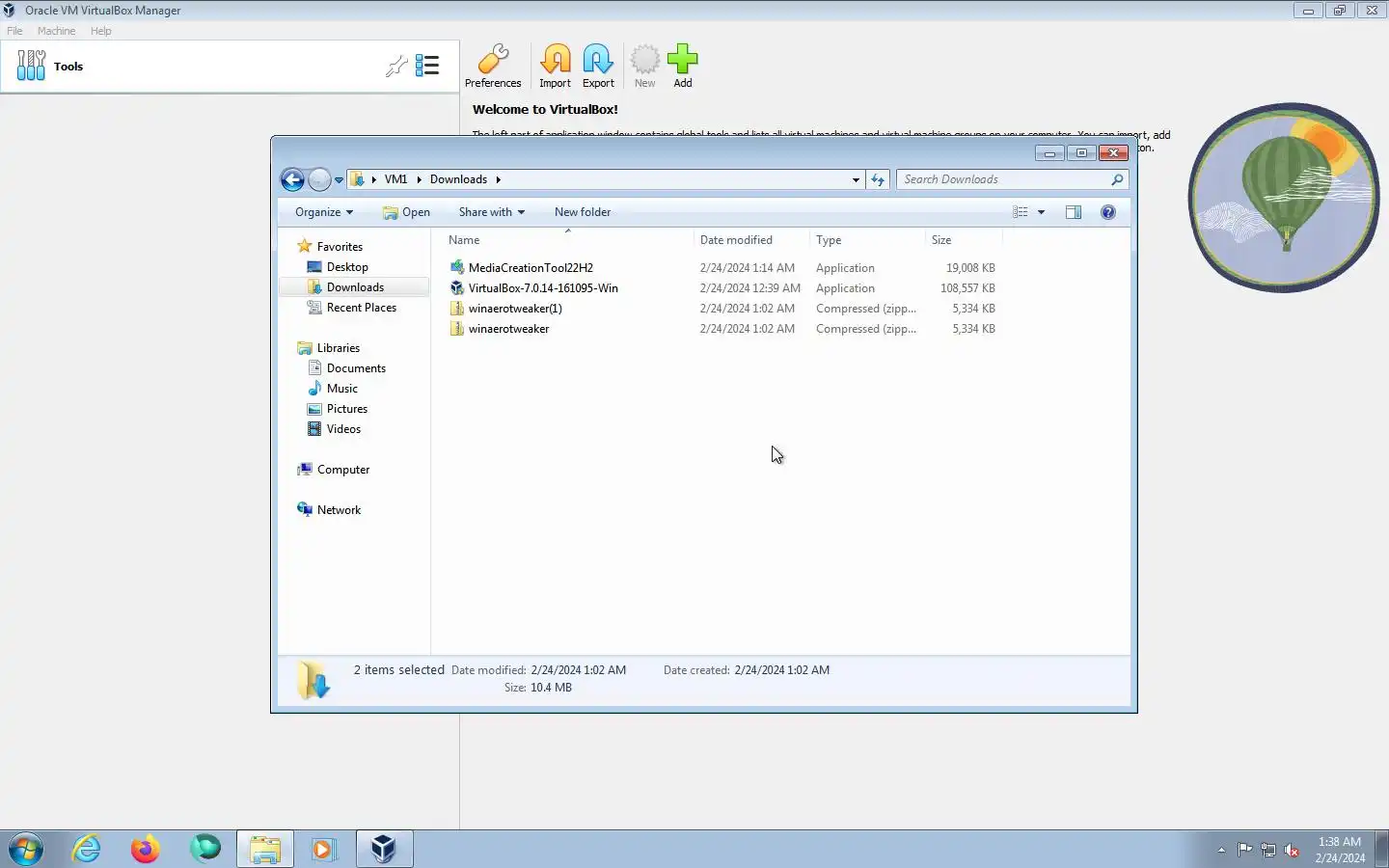Viewport: 1389px width, 868px height.
Task: Open the Machine menu
Action: (56, 31)
